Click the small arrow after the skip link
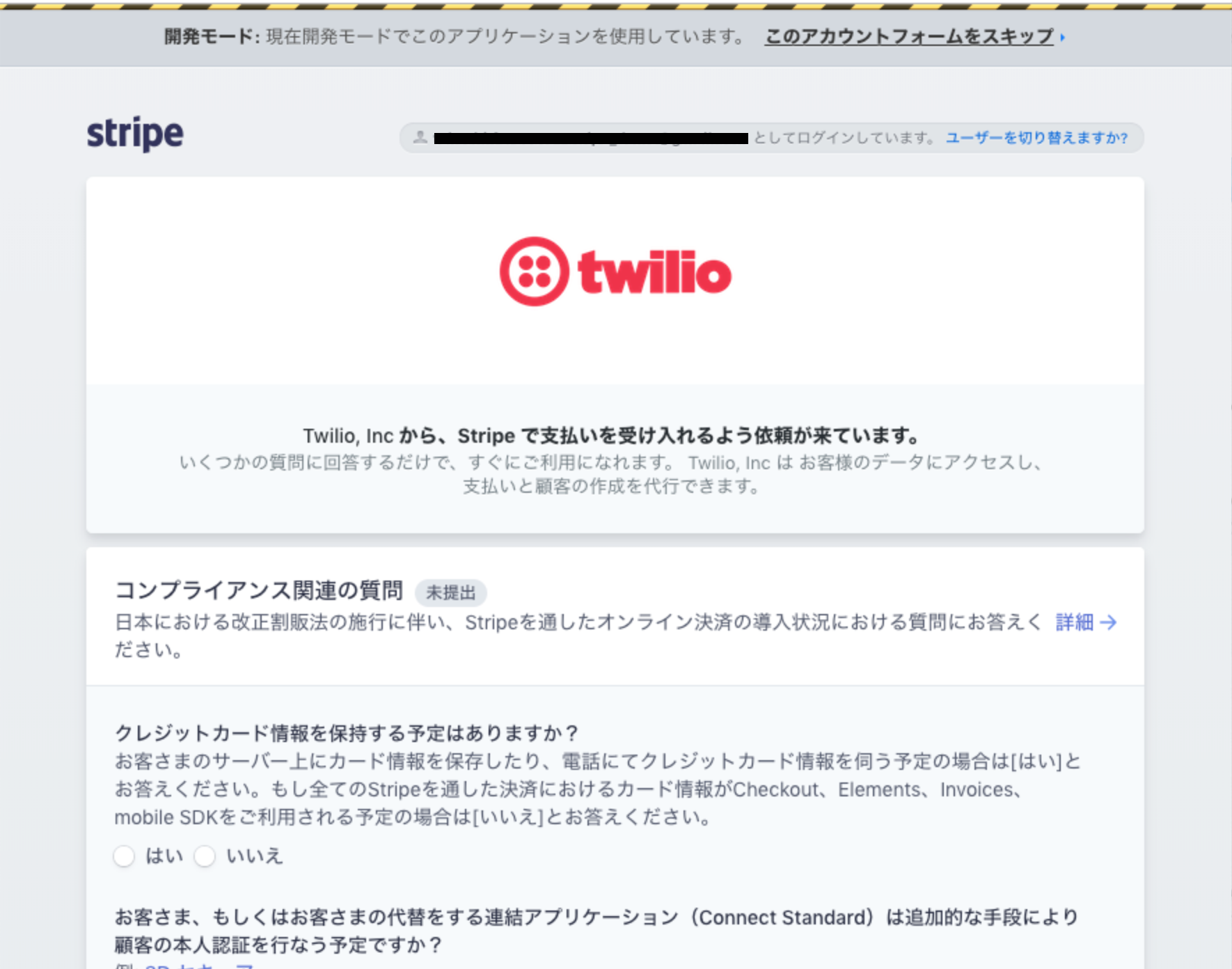The height and width of the screenshot is (969, 1232). (1062, 38)
